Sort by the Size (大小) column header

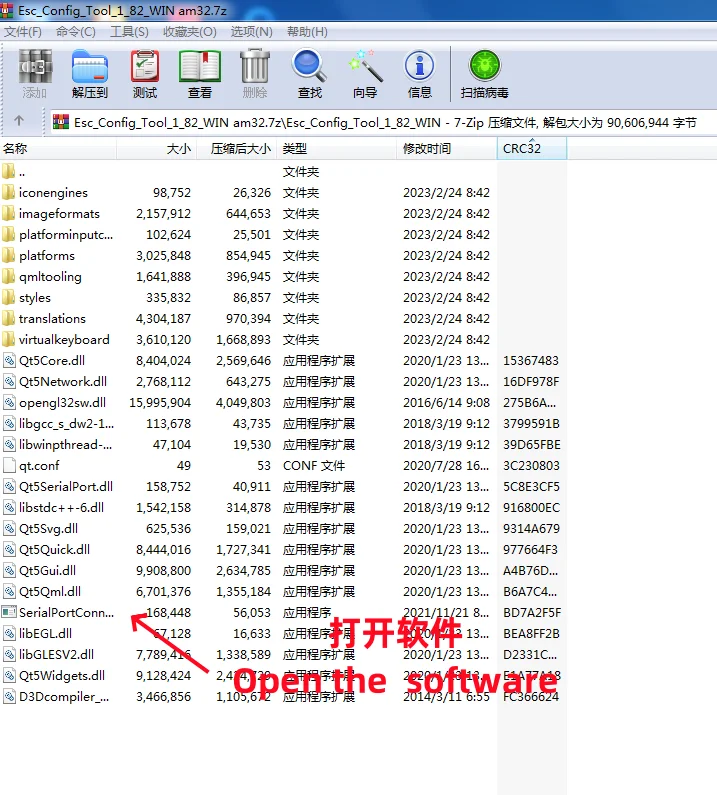pos(178,148)
